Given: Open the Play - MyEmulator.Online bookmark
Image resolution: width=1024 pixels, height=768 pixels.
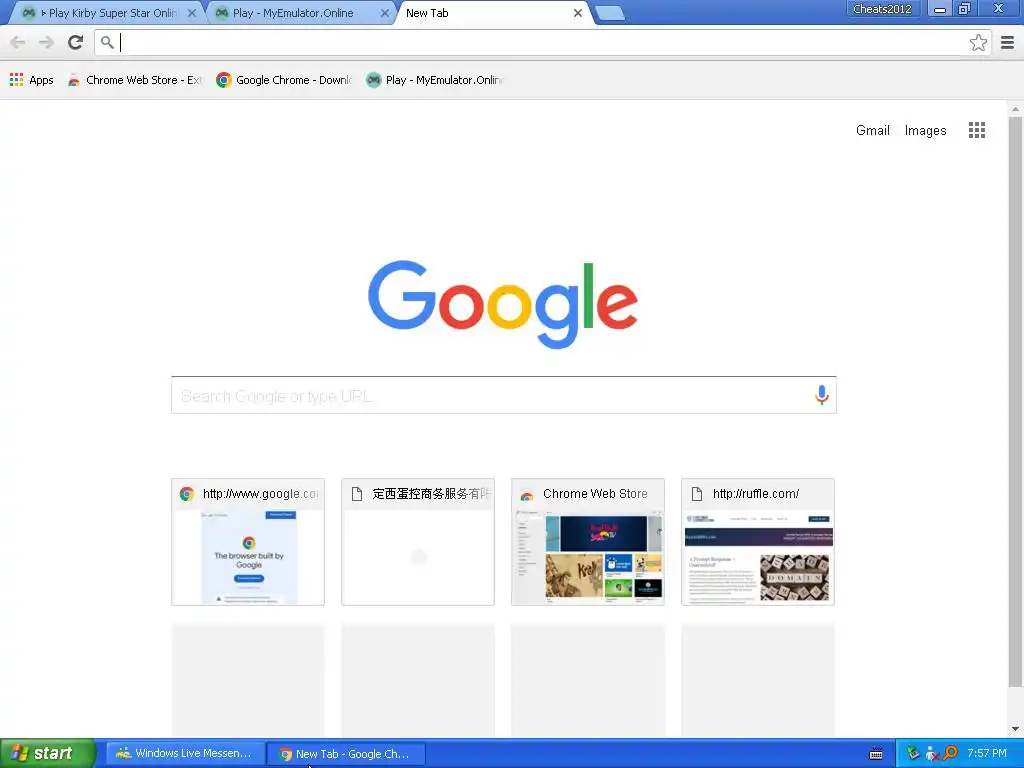Looking at the screenshot, I should tap(434, 80).
